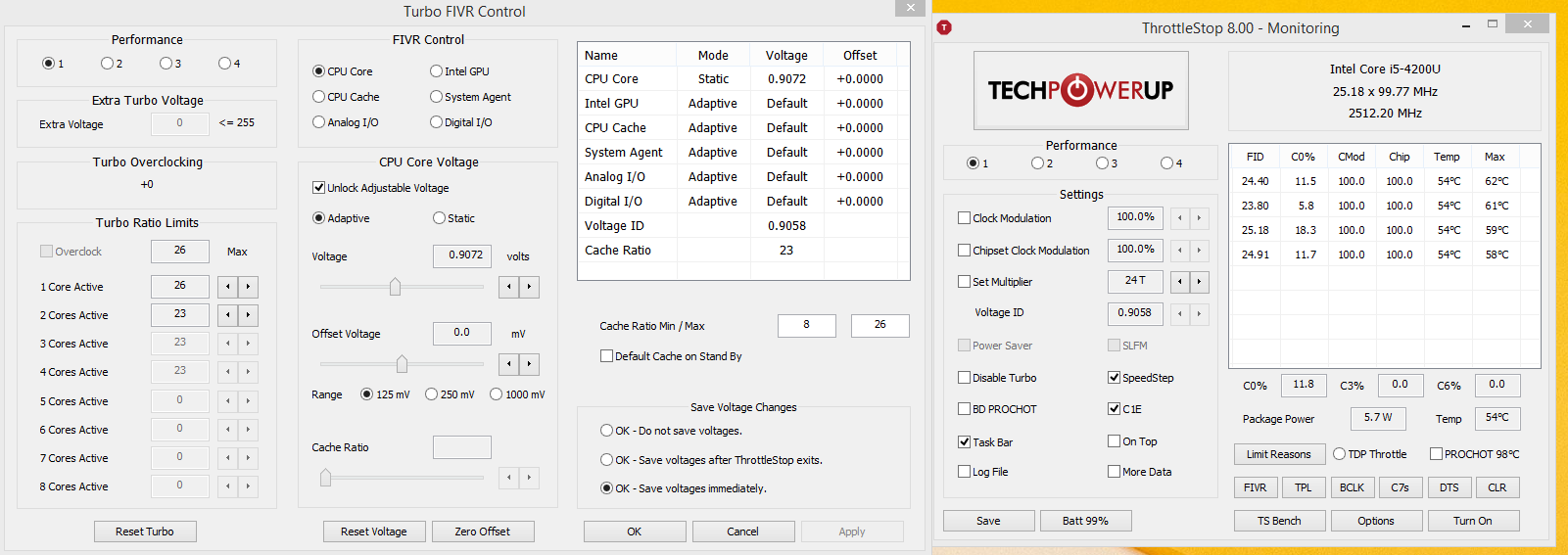Enable Clock Modulation checkbox
1568x555 pixels.
965,218
